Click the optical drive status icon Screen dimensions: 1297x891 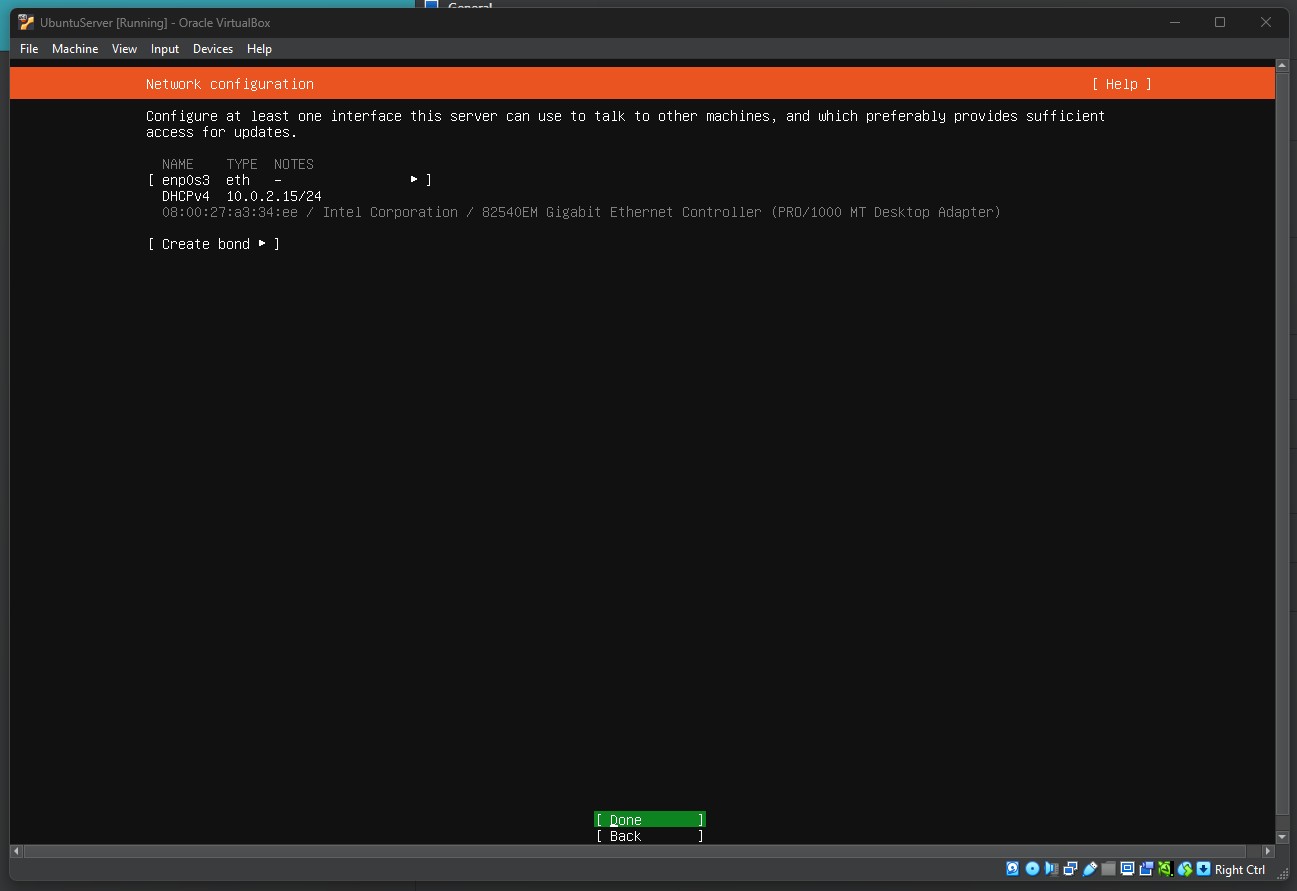1031,869
